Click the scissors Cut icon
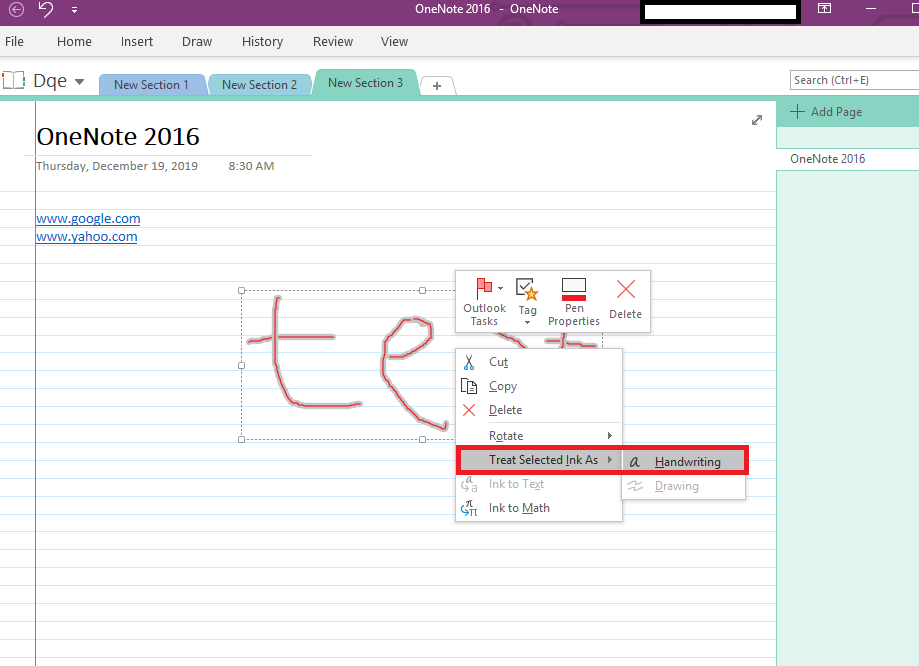 469,362
